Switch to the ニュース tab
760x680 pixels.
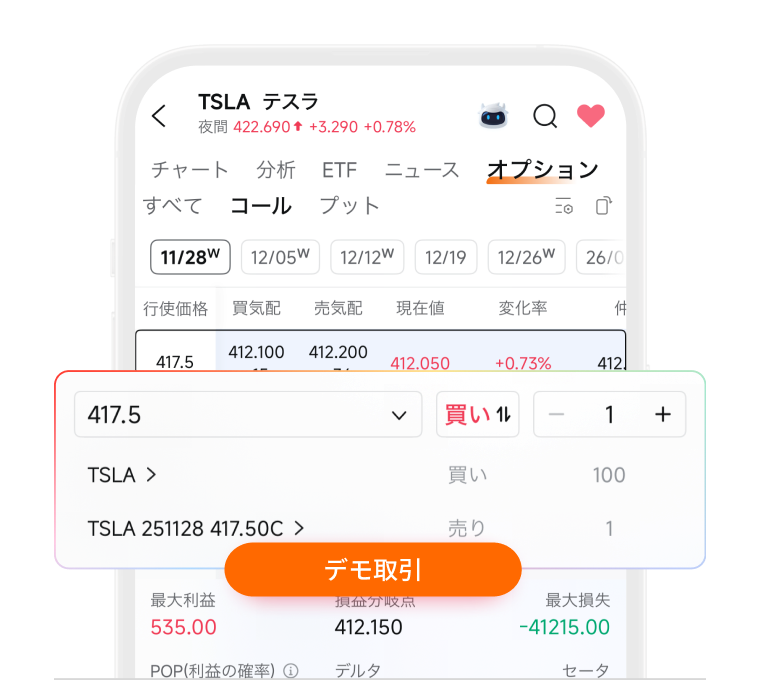(422, 170)
